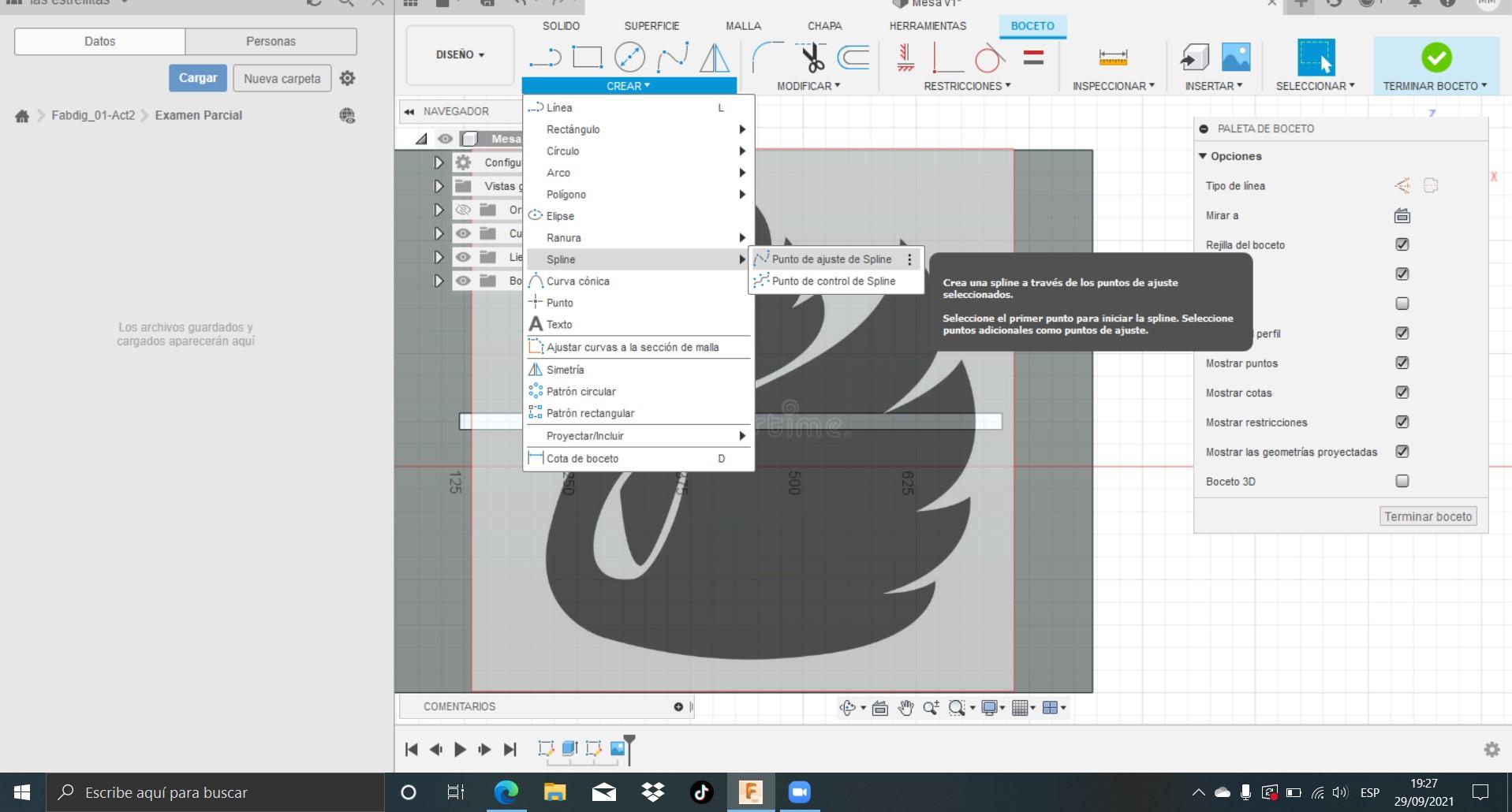Apply the Tangent constraint icon
Image resolution: width=1512 pixels, height=812 pixels.
click(989, 58)
